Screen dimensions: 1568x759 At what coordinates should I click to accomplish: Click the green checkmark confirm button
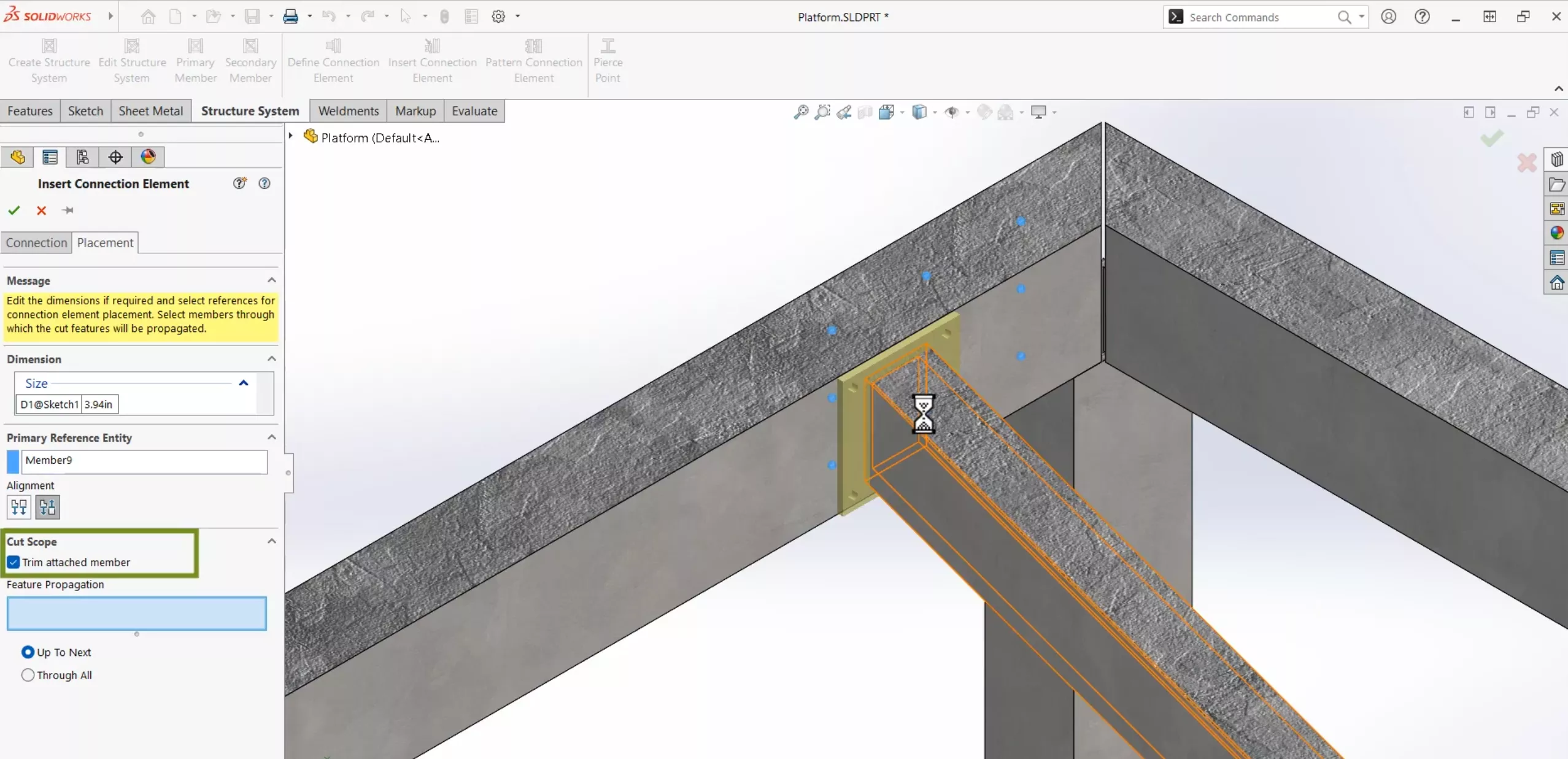14,210
